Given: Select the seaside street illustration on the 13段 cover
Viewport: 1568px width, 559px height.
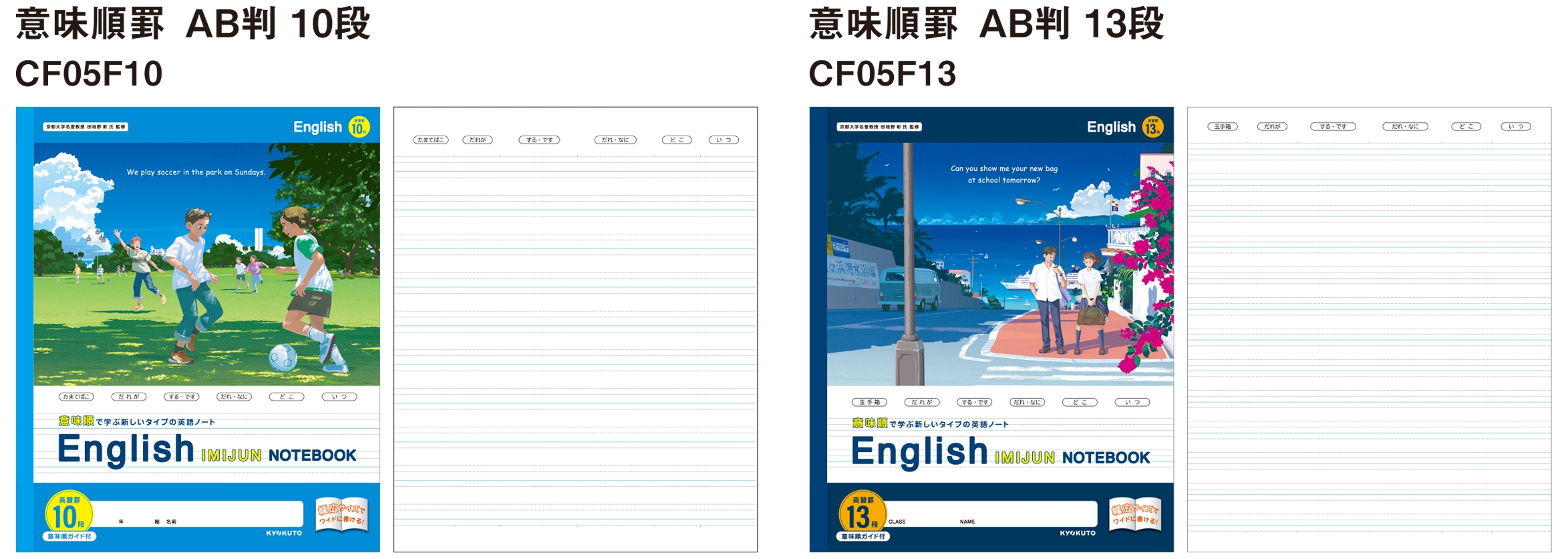Looking at the screenshot, I should point(1000,264).
